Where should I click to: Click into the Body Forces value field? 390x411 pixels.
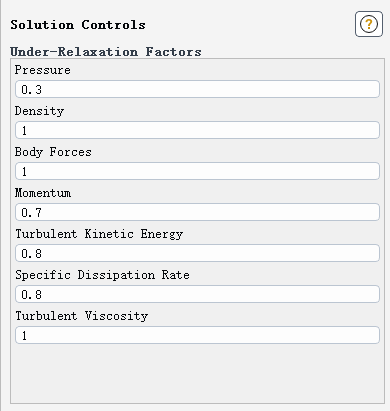click(197, 171)
